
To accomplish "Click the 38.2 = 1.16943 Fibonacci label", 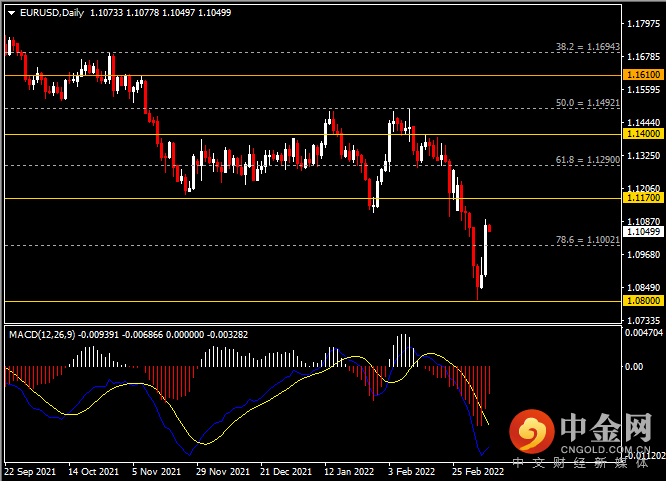I will coord(586,47).
